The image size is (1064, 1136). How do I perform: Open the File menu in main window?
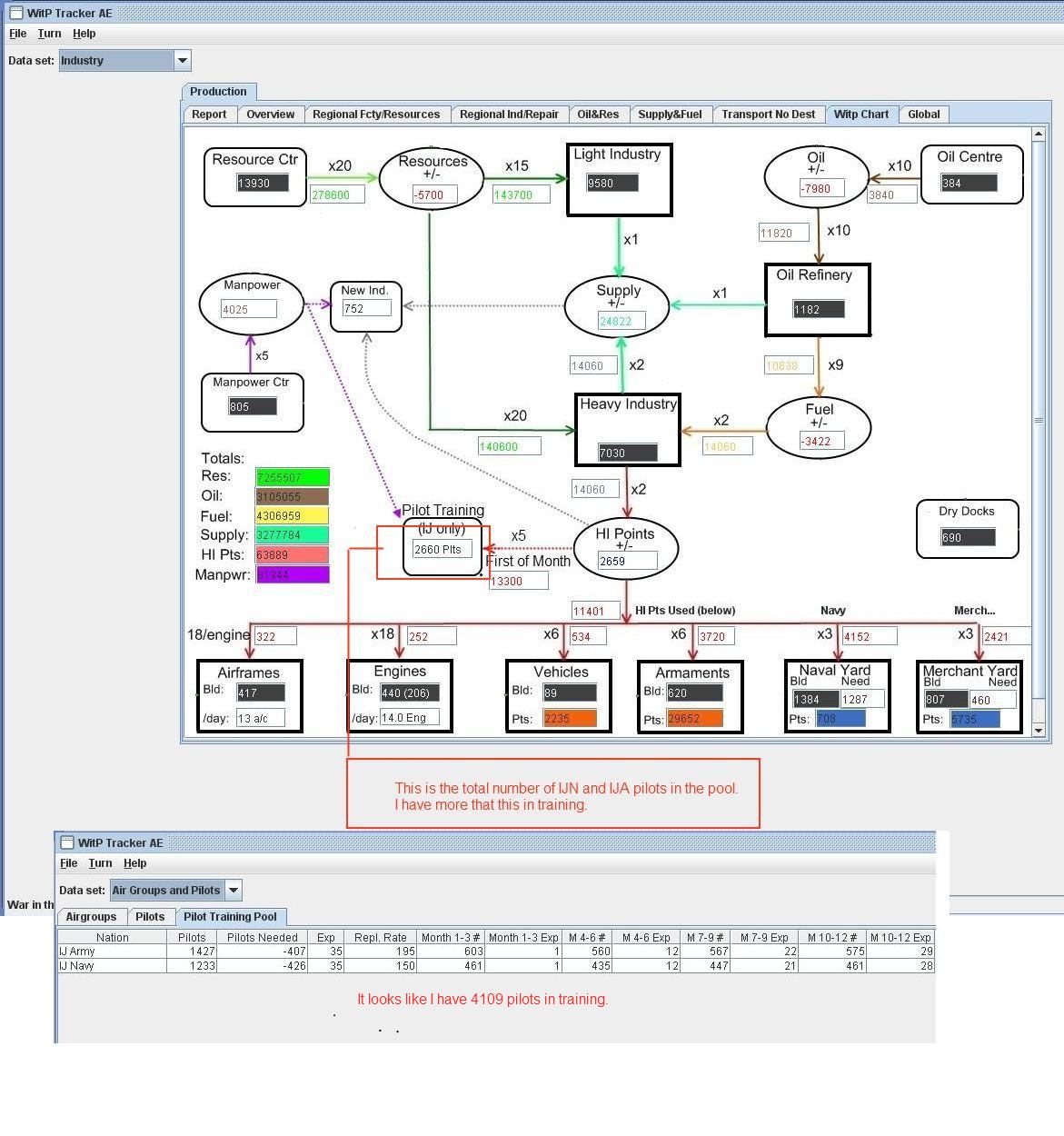point(17,34)
